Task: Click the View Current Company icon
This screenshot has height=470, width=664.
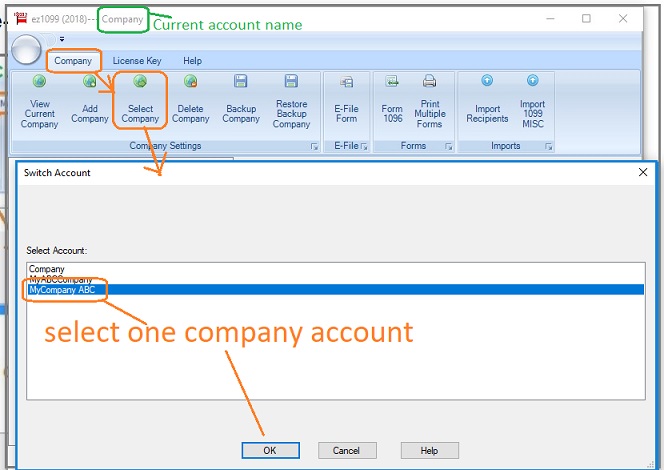Action: click(x=39, y=82)
